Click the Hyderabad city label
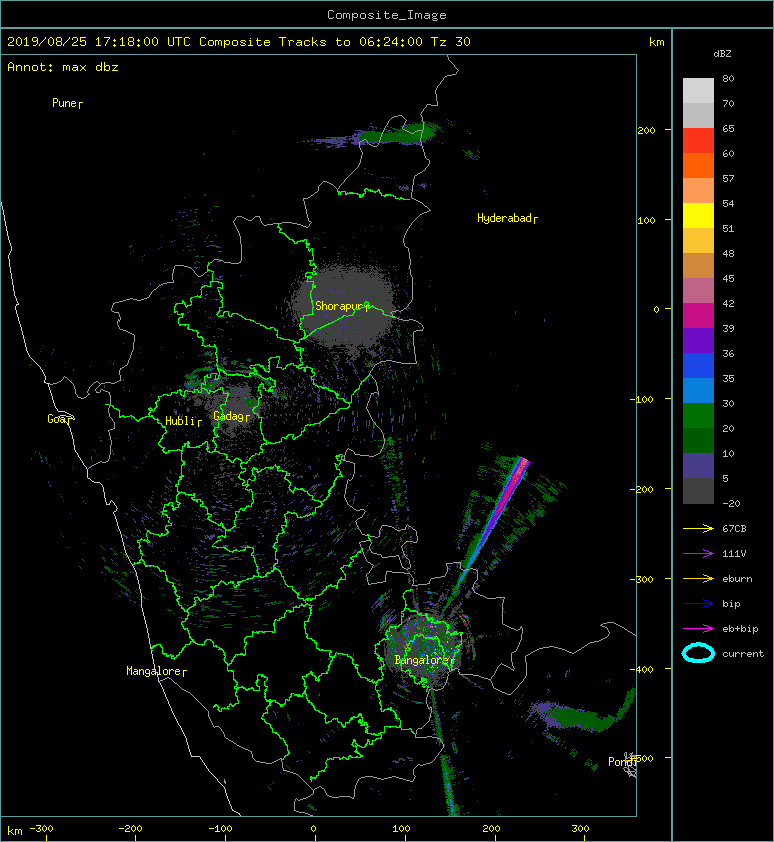 507,218
